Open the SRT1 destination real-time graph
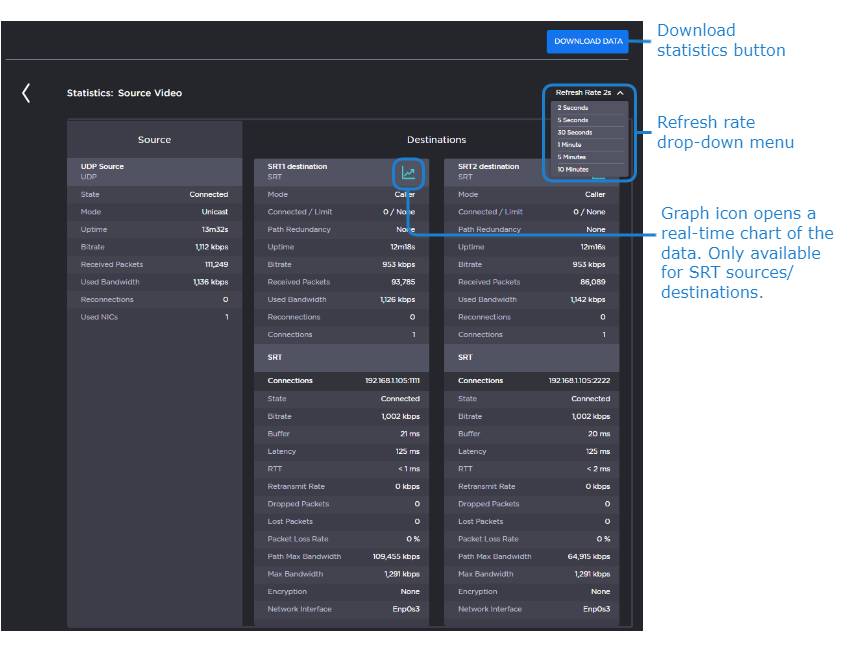The image size is (857, 651). 408,173
